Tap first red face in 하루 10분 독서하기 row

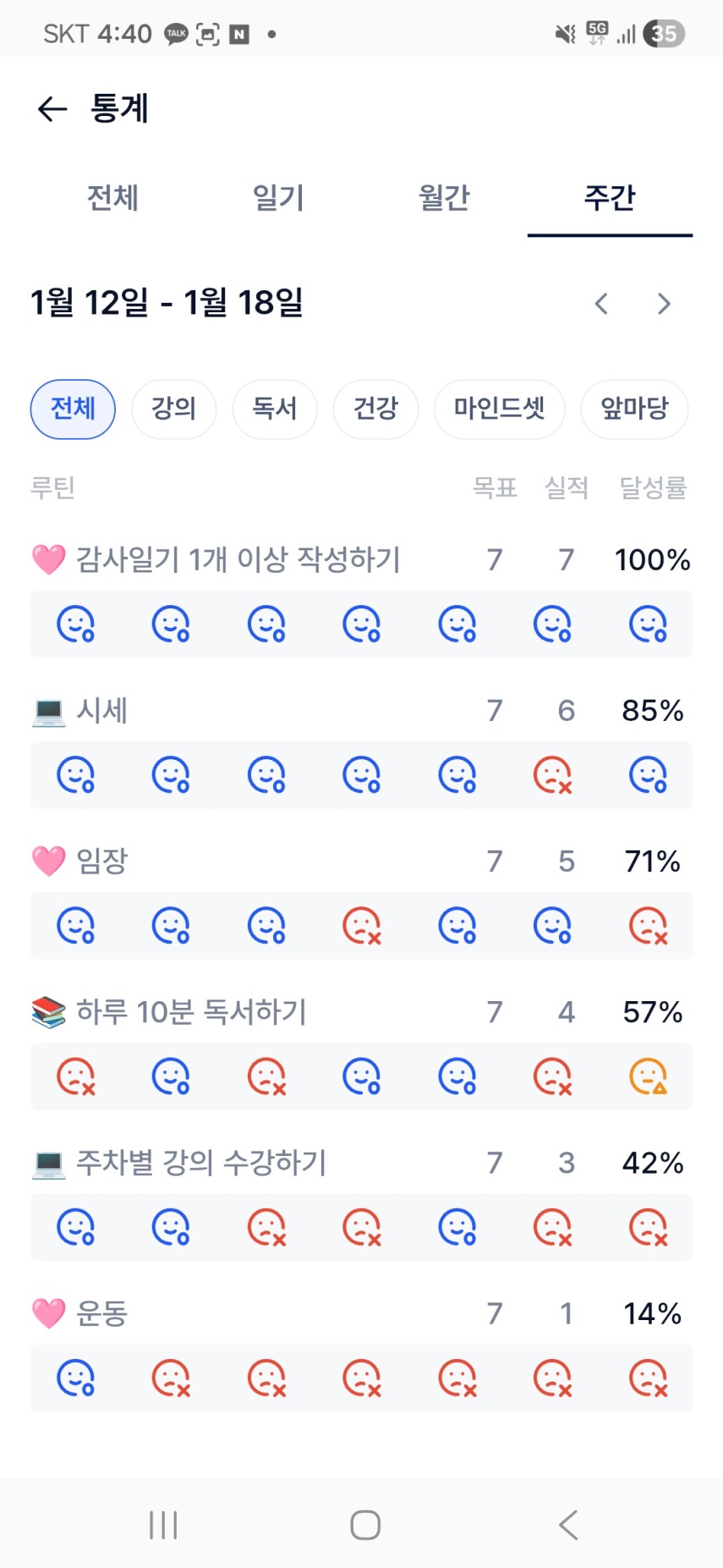point(75,1076)
